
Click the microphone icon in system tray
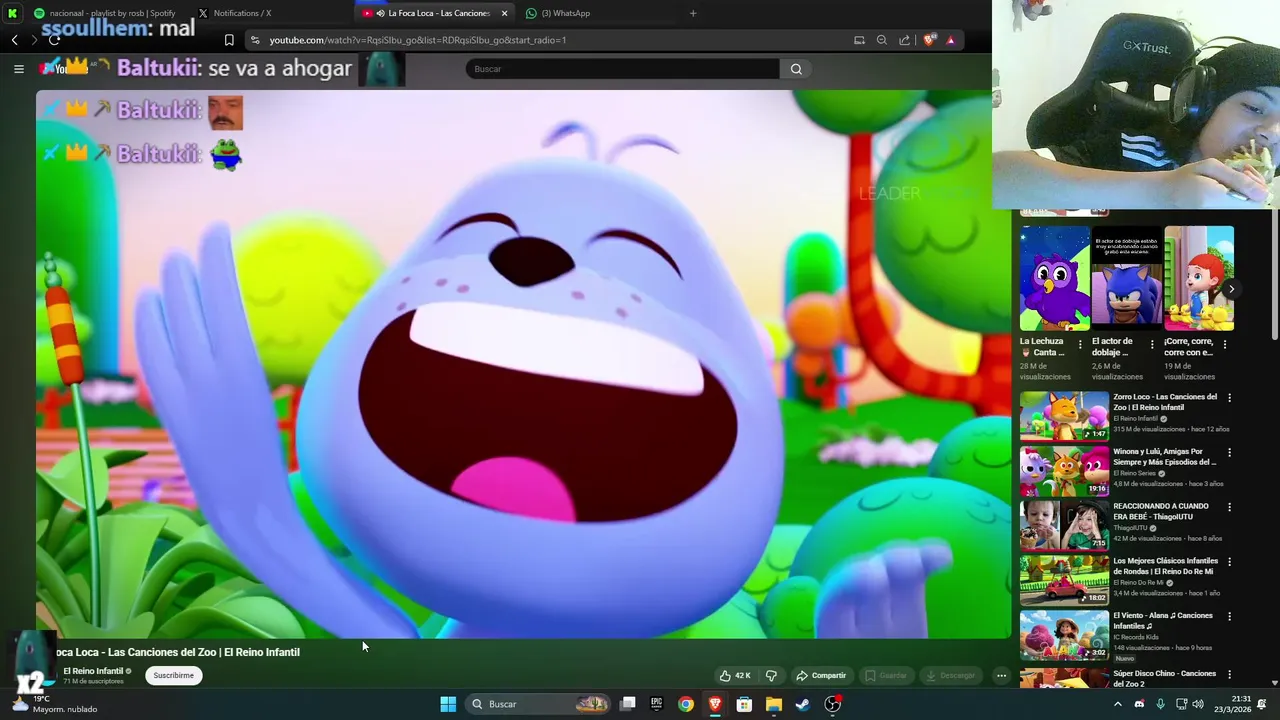(x=1160, y=704)
